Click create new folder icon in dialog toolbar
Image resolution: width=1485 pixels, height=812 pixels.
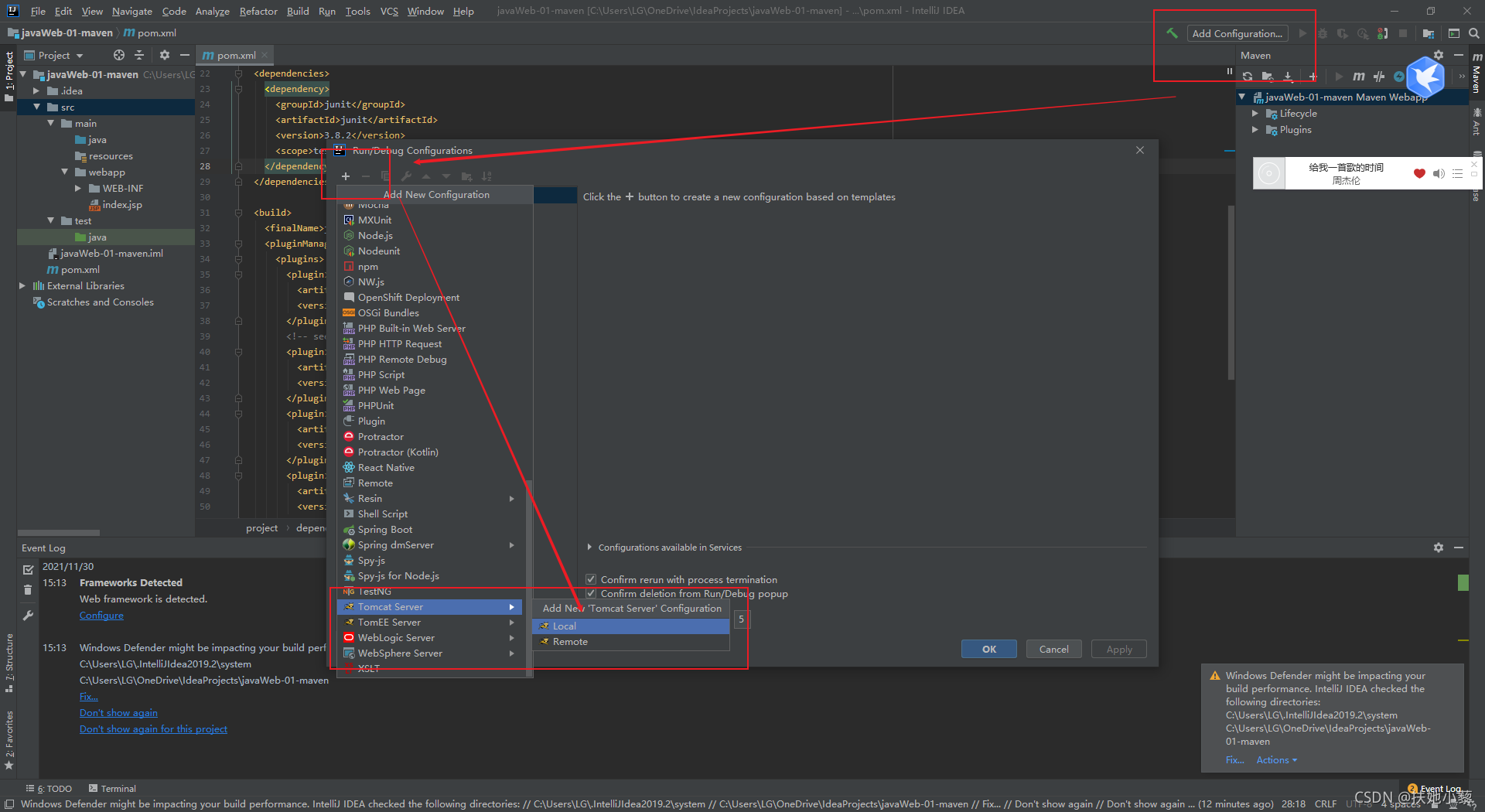coord(466,176)
